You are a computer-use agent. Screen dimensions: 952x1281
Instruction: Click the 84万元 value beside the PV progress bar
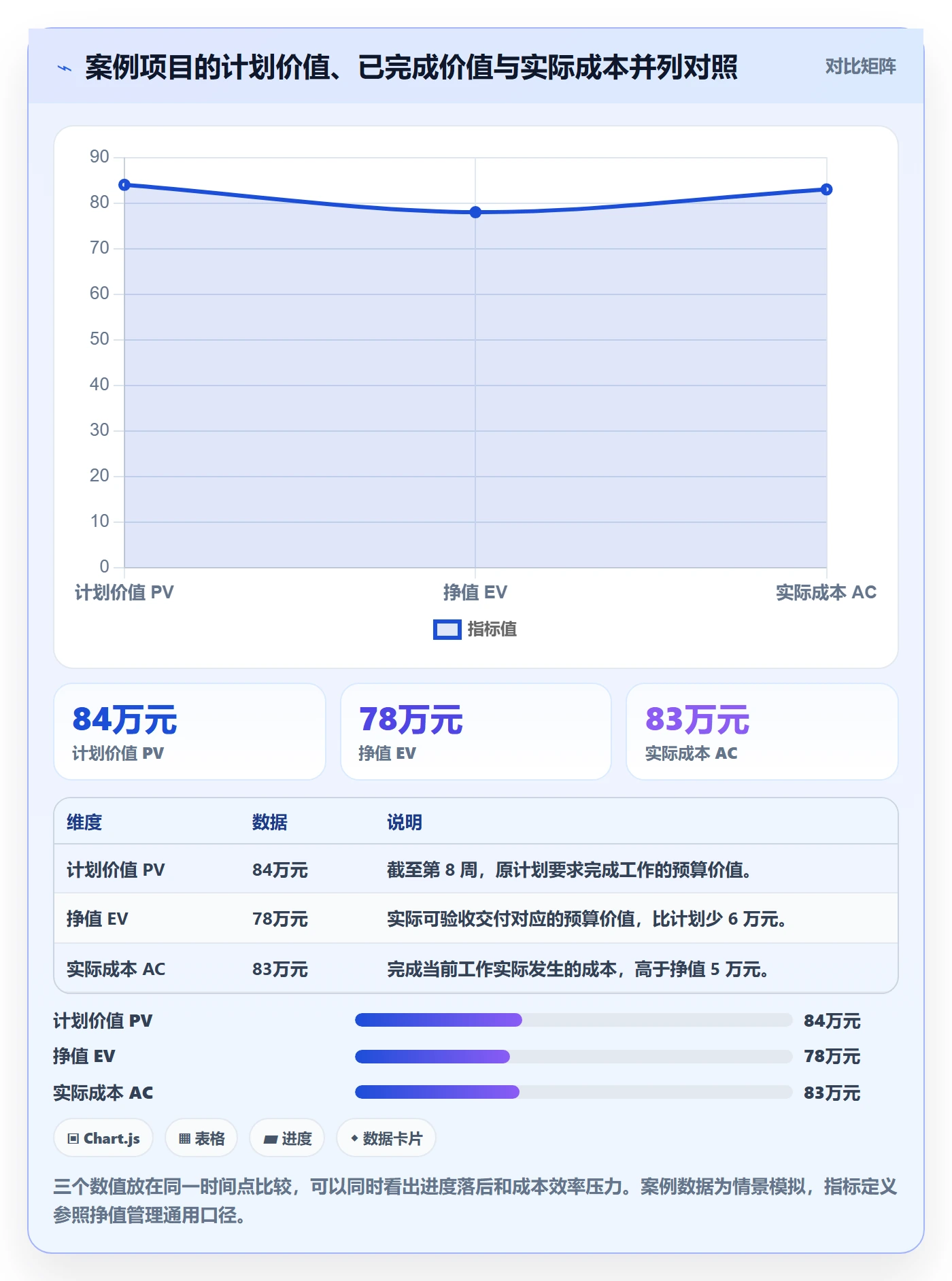tap(832, 1021)
